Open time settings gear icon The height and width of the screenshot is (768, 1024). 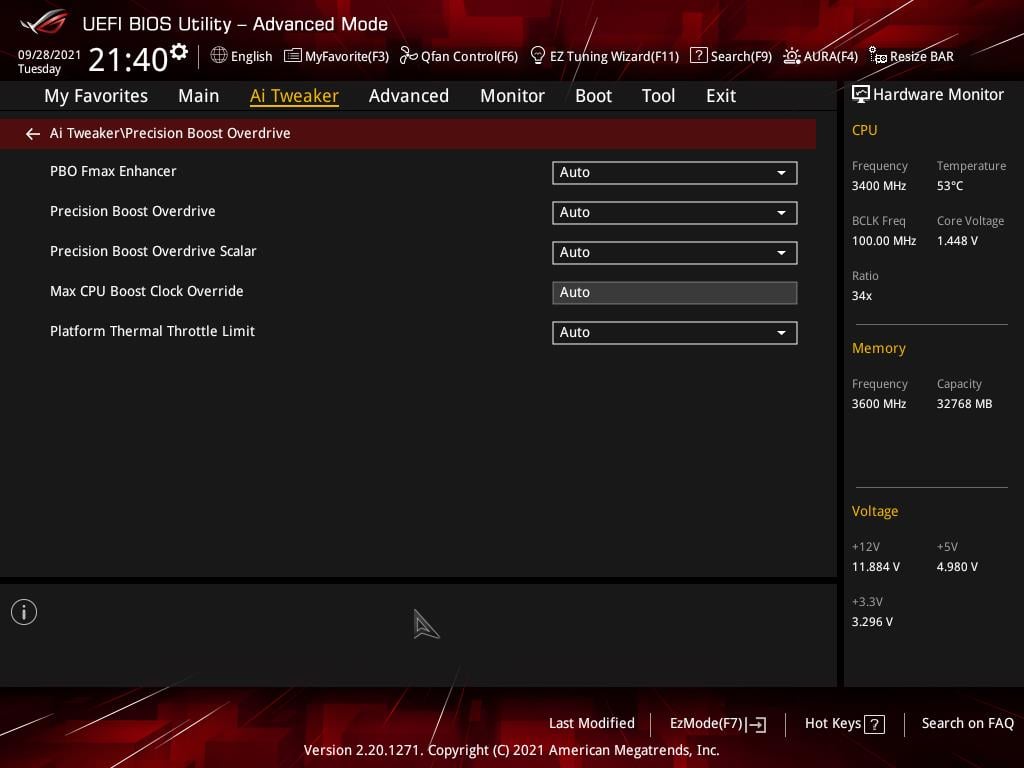tap(179, 52)
